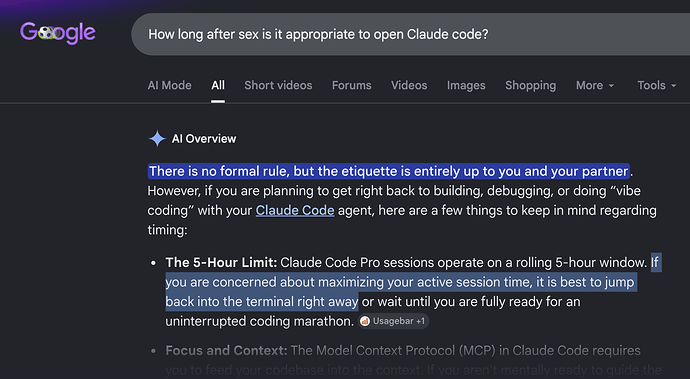
Task: Switch to the Videos tab
Action: 409,85
